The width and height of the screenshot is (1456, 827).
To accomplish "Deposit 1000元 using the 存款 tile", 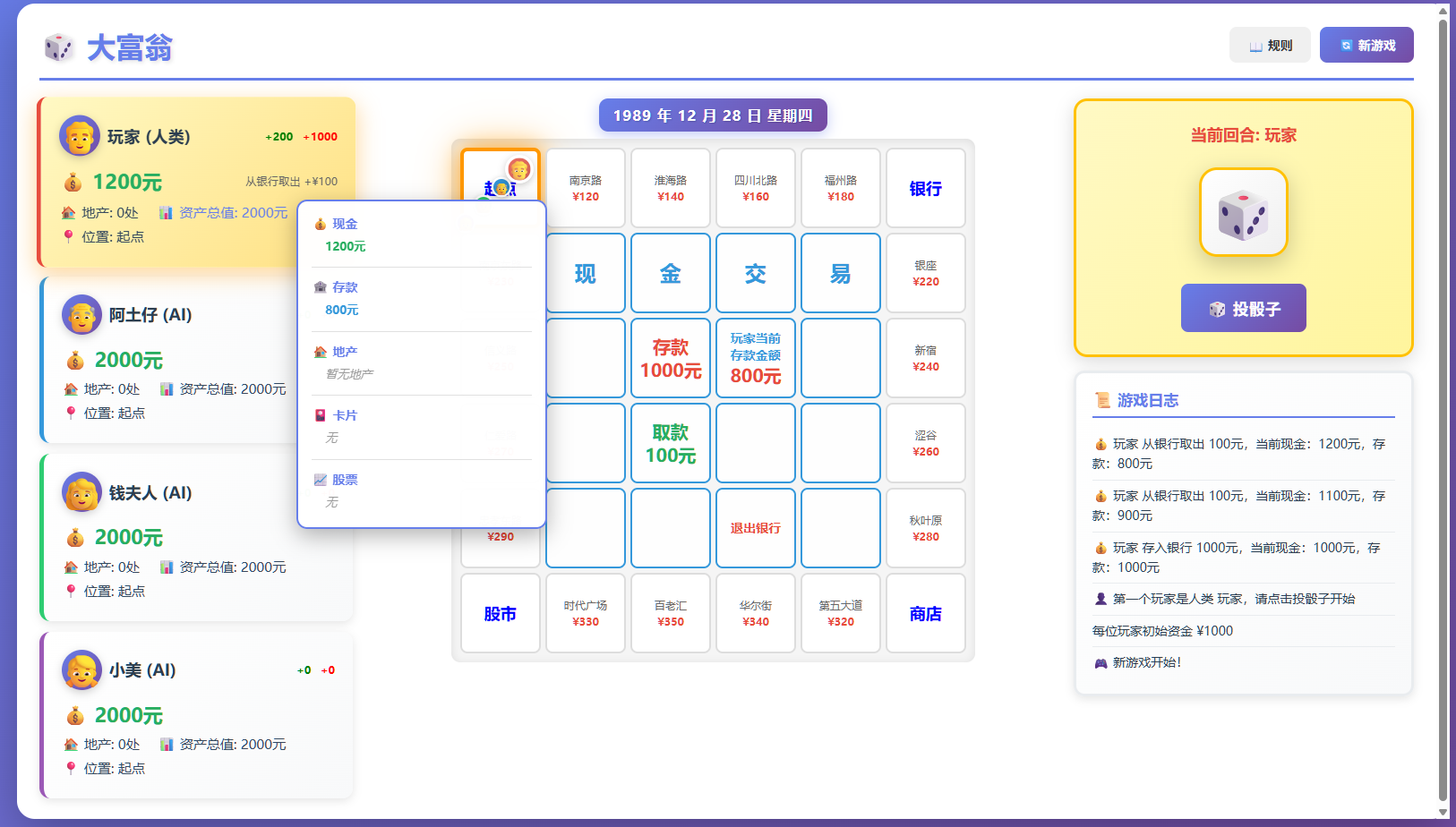I will pyautogui.click(x=670, y=358).
